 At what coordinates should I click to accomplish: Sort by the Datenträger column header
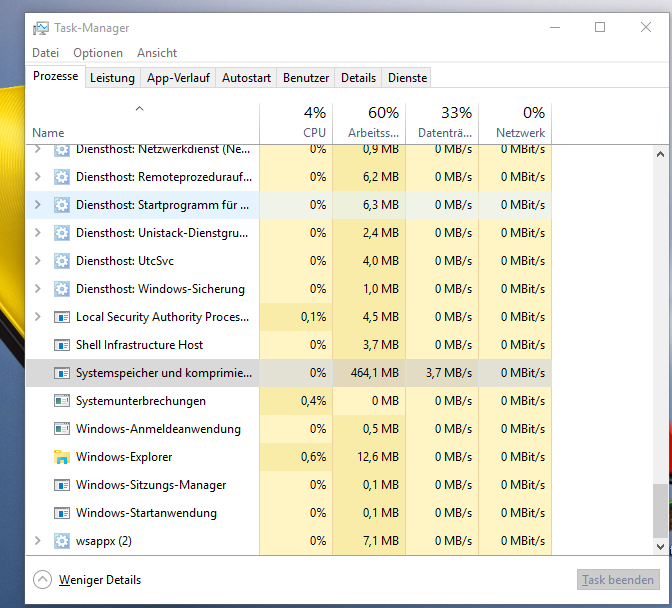pyautogui.click(x=442, y=123)
